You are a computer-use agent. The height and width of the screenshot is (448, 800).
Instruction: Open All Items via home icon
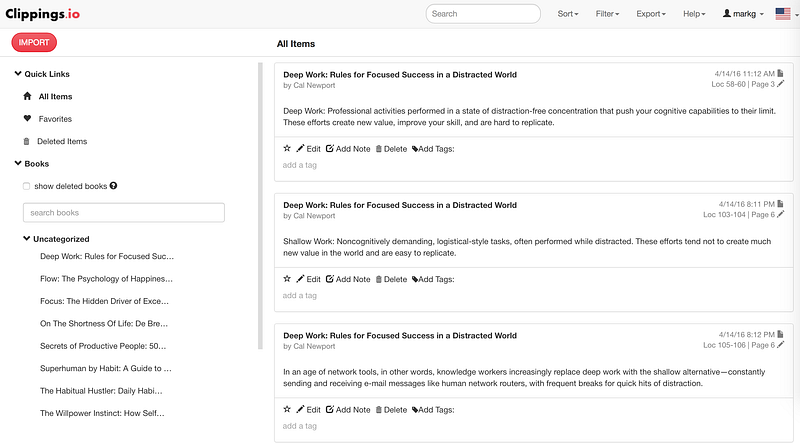click(x=28, y=96)
